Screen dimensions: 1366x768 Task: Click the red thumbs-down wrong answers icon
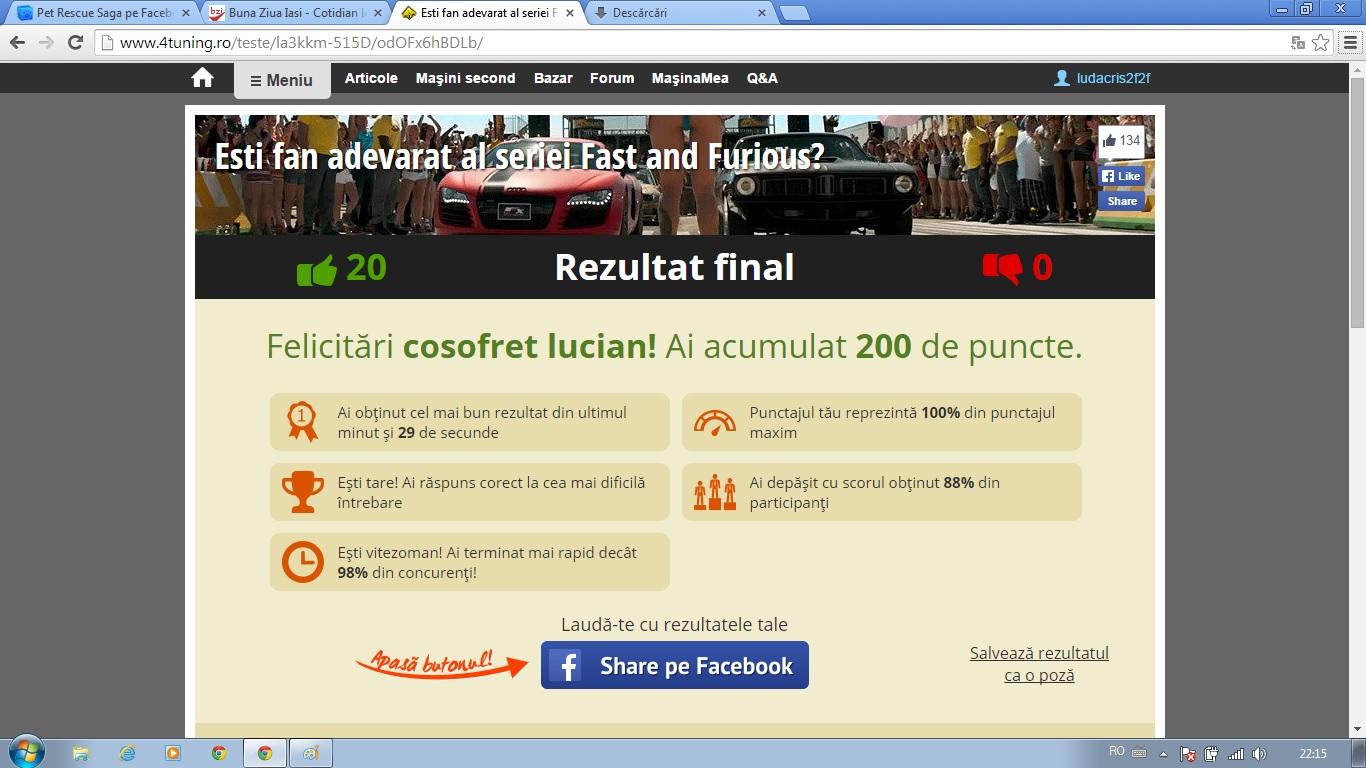1002,269
